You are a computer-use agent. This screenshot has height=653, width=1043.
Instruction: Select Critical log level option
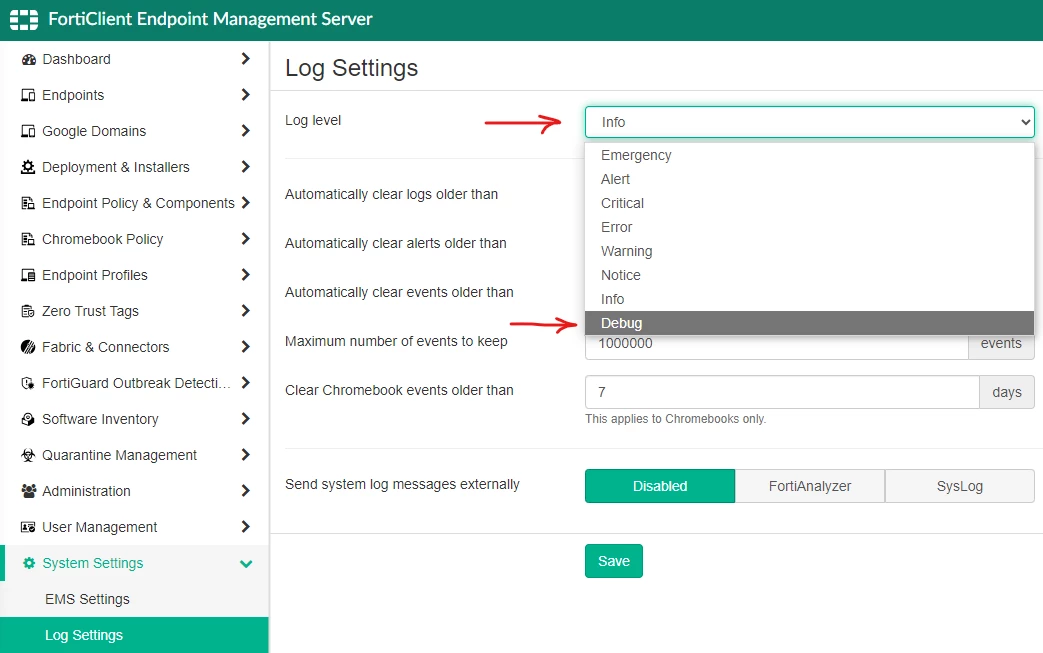click(x=810, y=203)
